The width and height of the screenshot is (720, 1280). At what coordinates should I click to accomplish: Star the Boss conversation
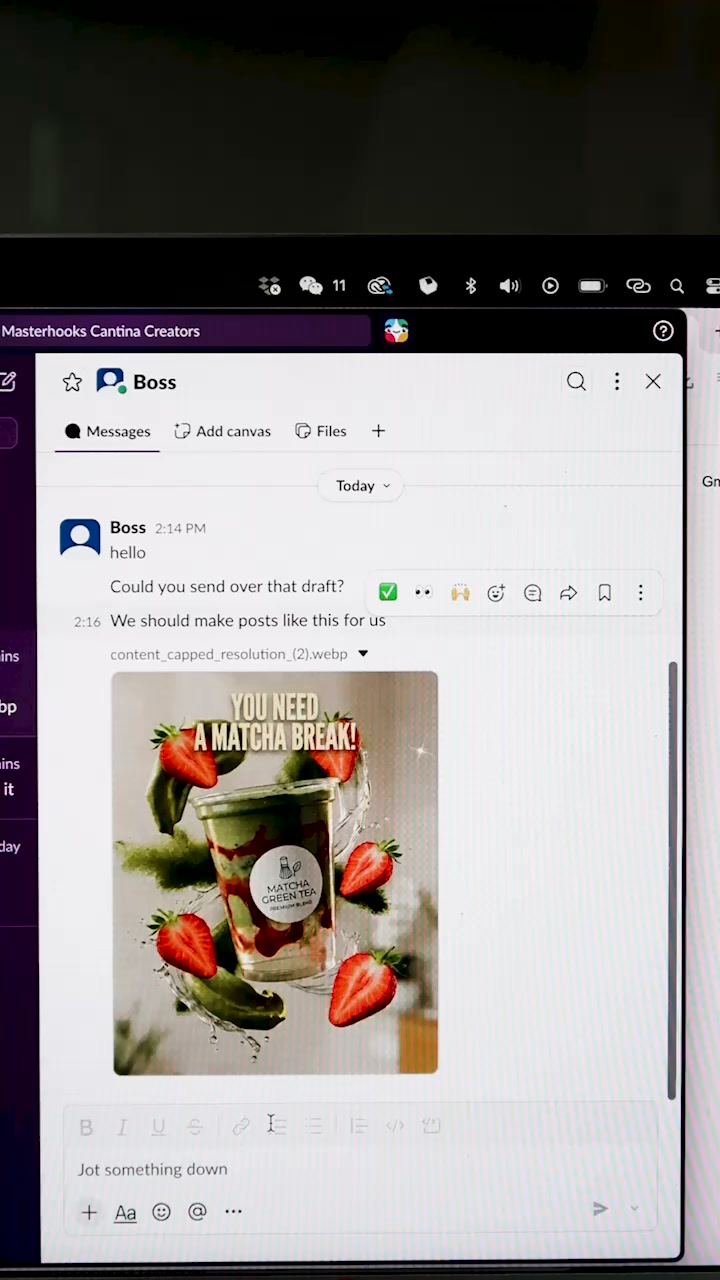click(x=72, y=382)
